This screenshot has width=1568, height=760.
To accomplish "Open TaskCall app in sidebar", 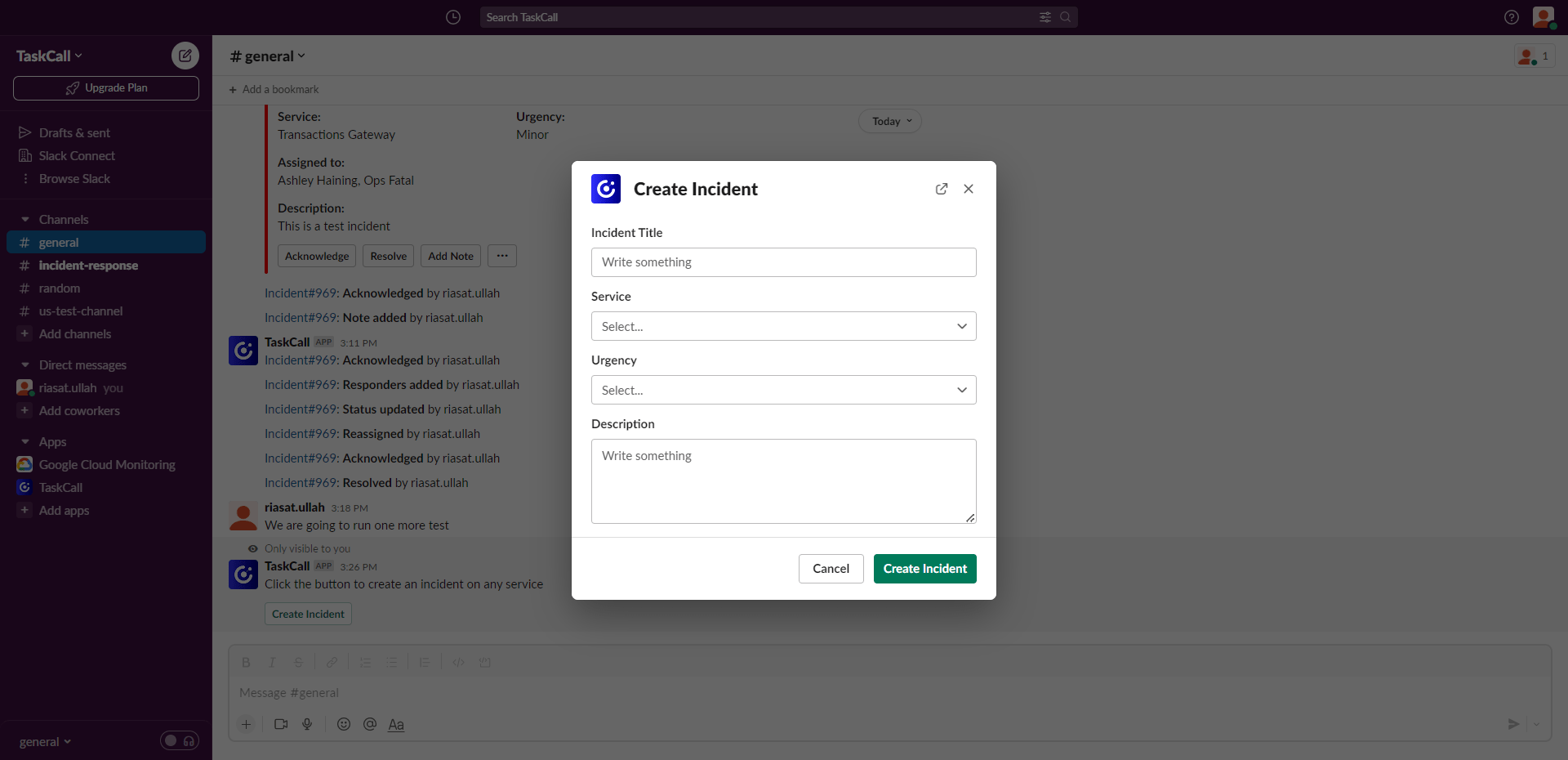I will pyautogui.click(x=106, y=488).
